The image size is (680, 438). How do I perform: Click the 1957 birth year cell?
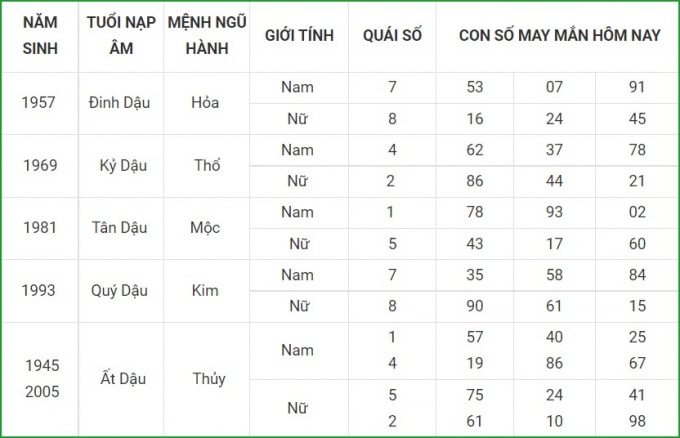click(39, 103)
